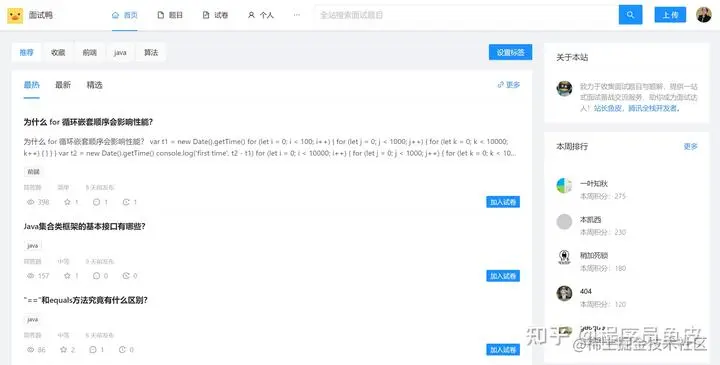Switch to the 最新 tab
Viewport: 720px width, 365px height.
click(x=63, y=85)
